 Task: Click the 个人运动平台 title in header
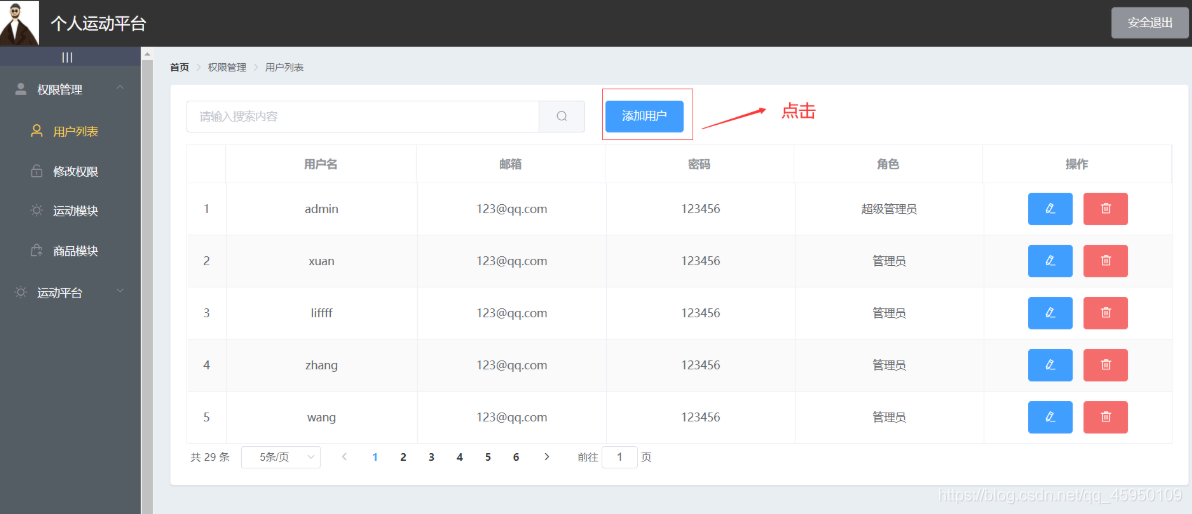coord(98,24)
